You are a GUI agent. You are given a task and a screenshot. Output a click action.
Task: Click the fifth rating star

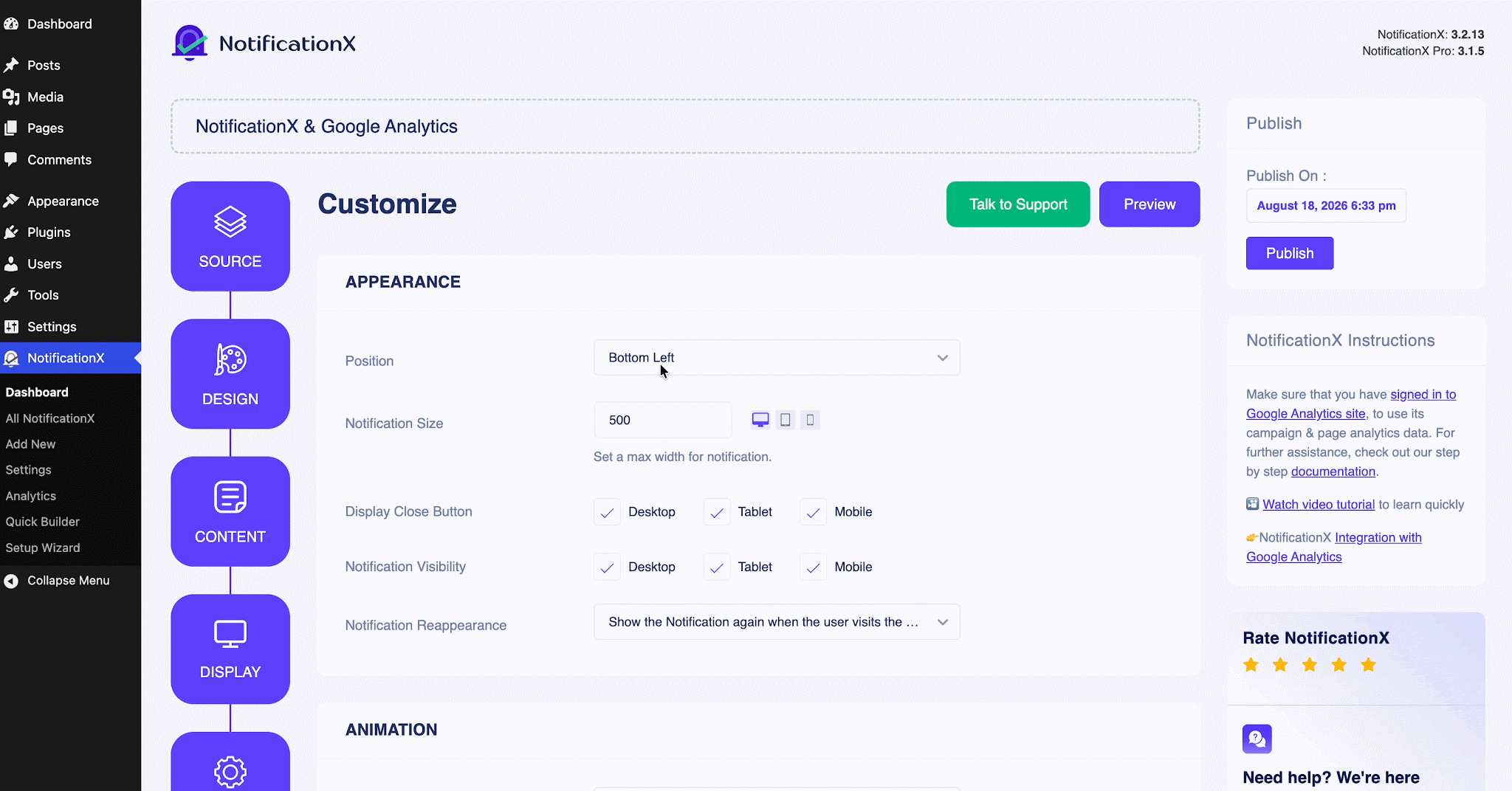(x=1369, y=665)
